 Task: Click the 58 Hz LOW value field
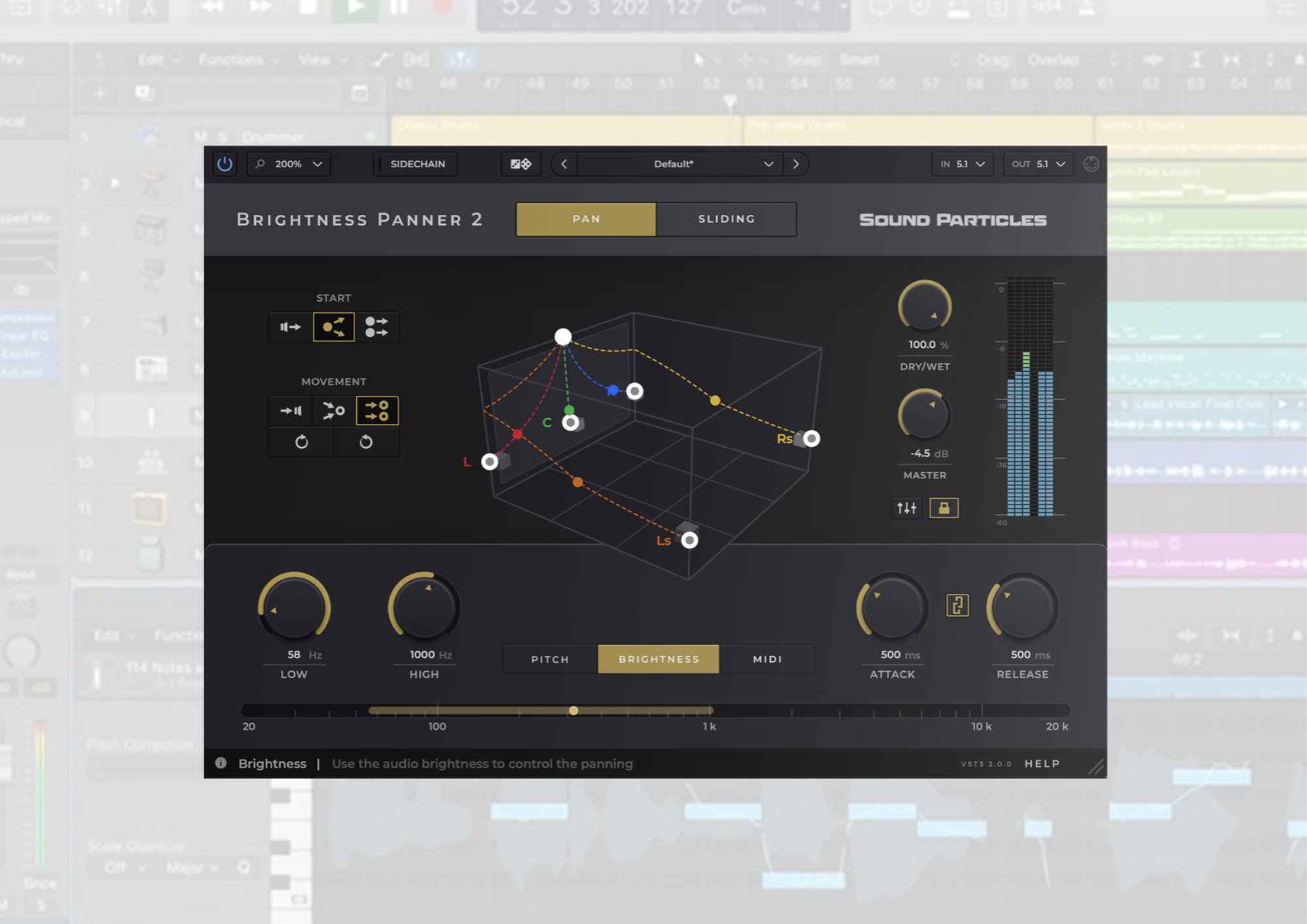point(294,655)
